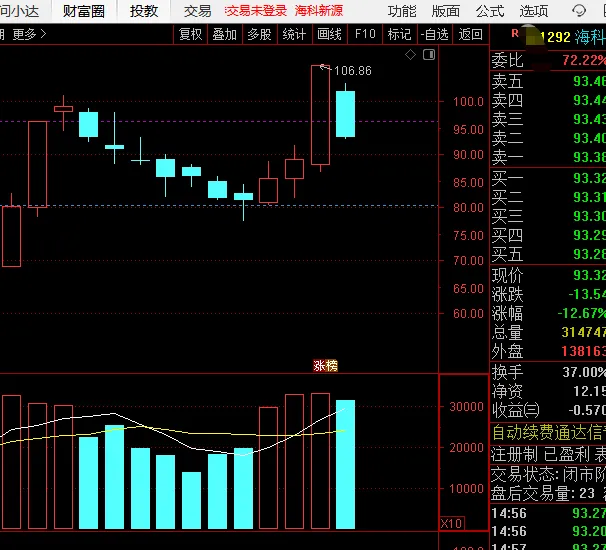Click the red R marker beside stock code
This screenshot has height=550, width=606.
pos(515,34)
